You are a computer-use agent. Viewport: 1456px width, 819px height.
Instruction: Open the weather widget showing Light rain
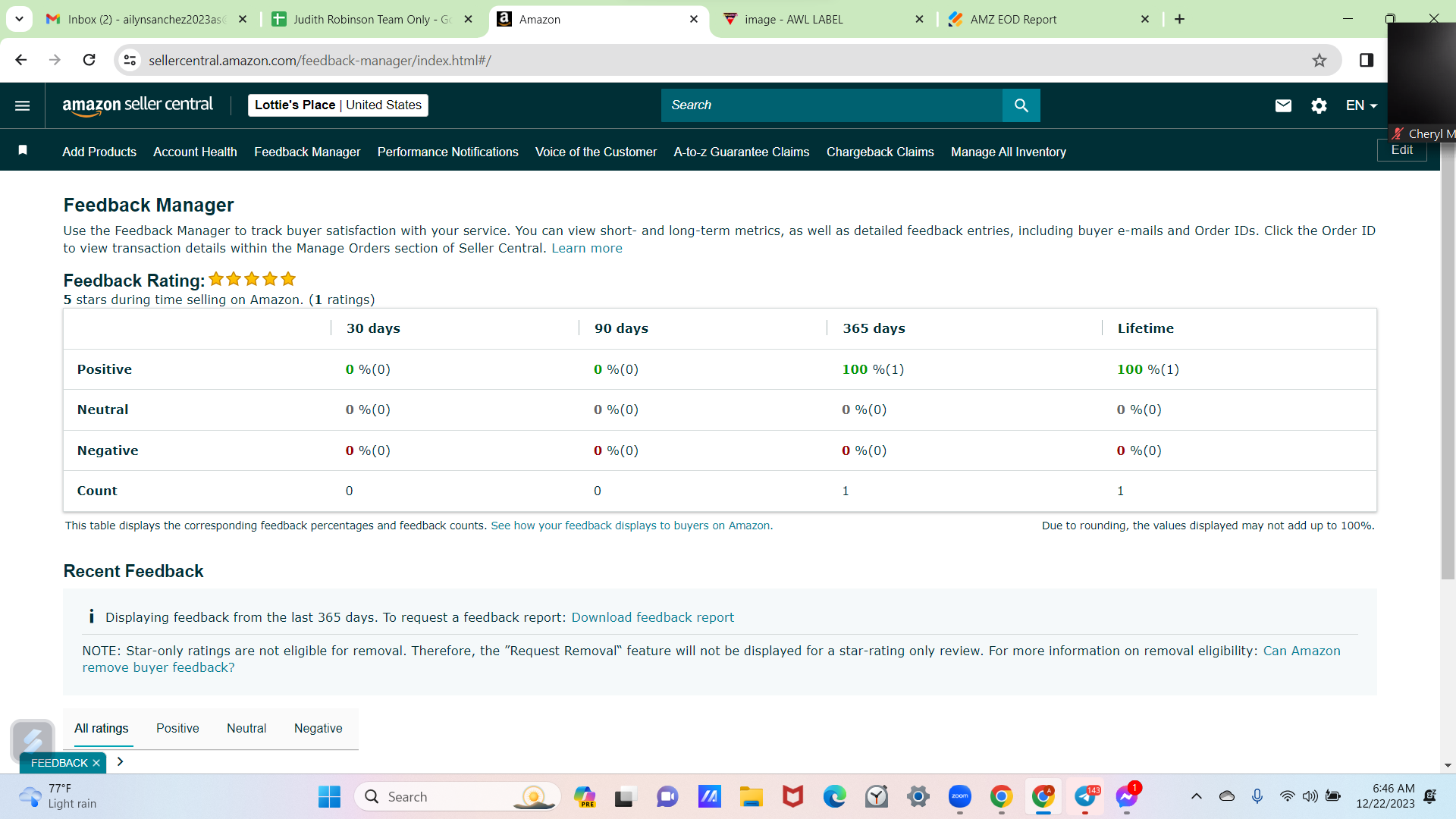pyautogui.click(x=59, y=797)
